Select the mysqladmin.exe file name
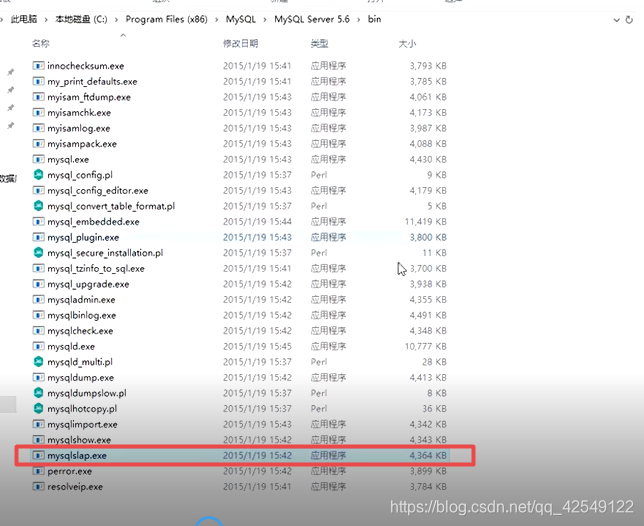Viewport: 644px width, 526px height. [x=81, y=300]
